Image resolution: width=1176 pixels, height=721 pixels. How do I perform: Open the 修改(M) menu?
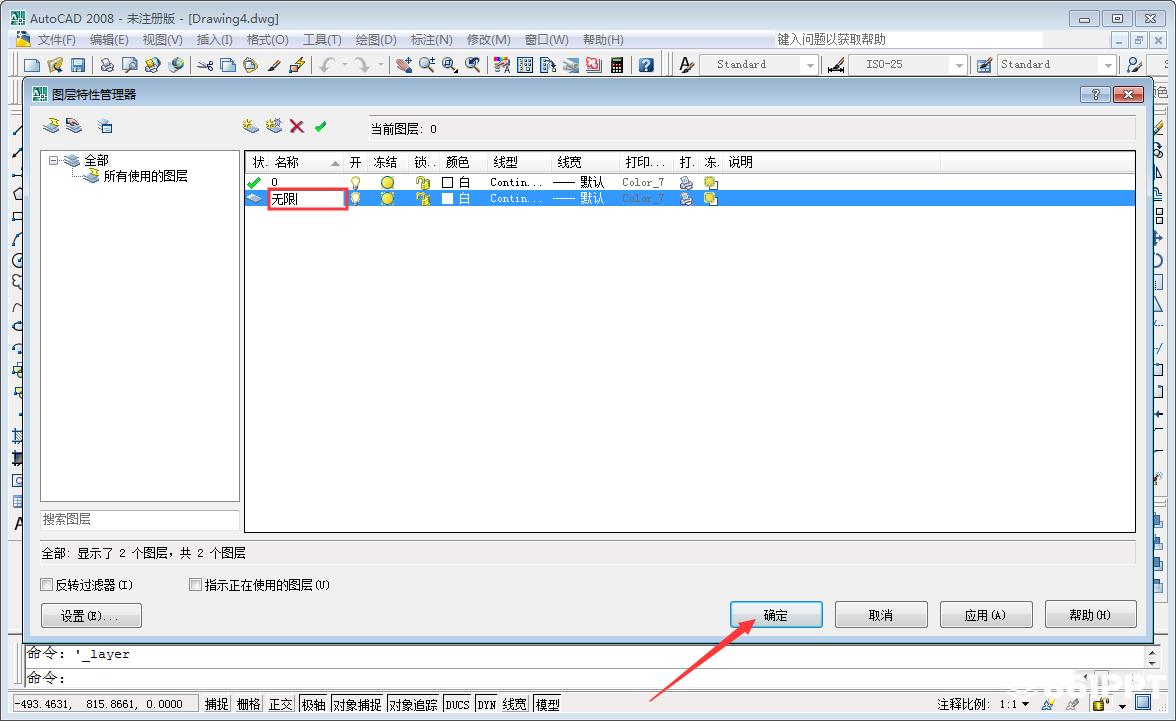tap(488, 39)
